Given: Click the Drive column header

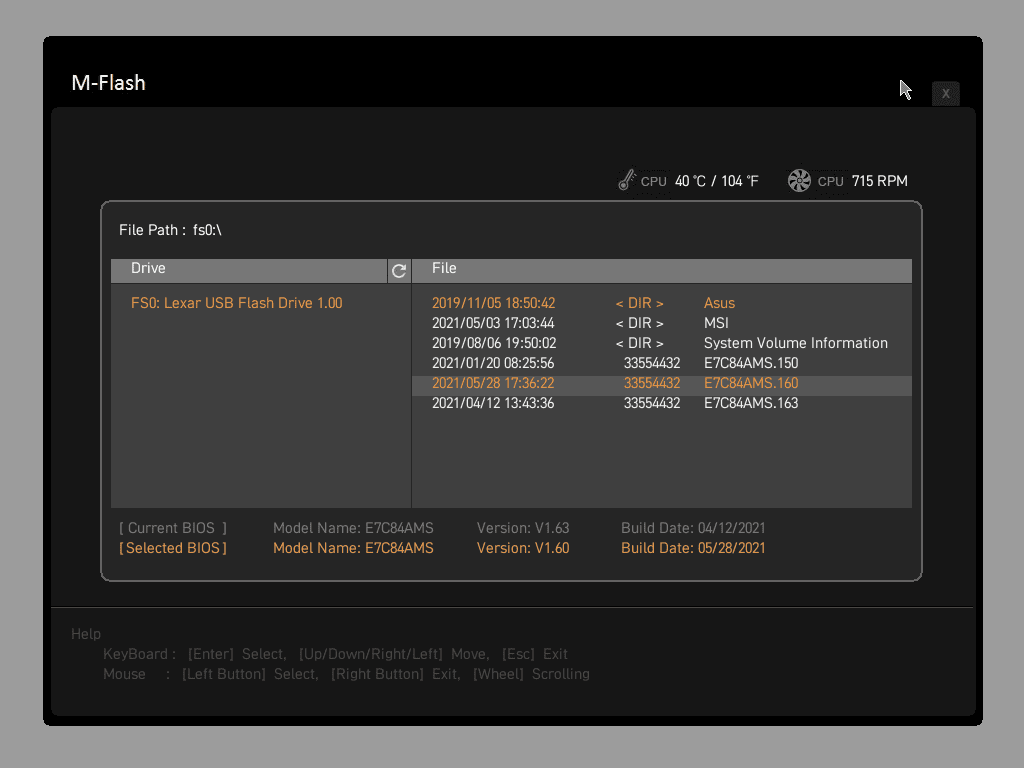Looking at the screenshot, I should 249,270.
